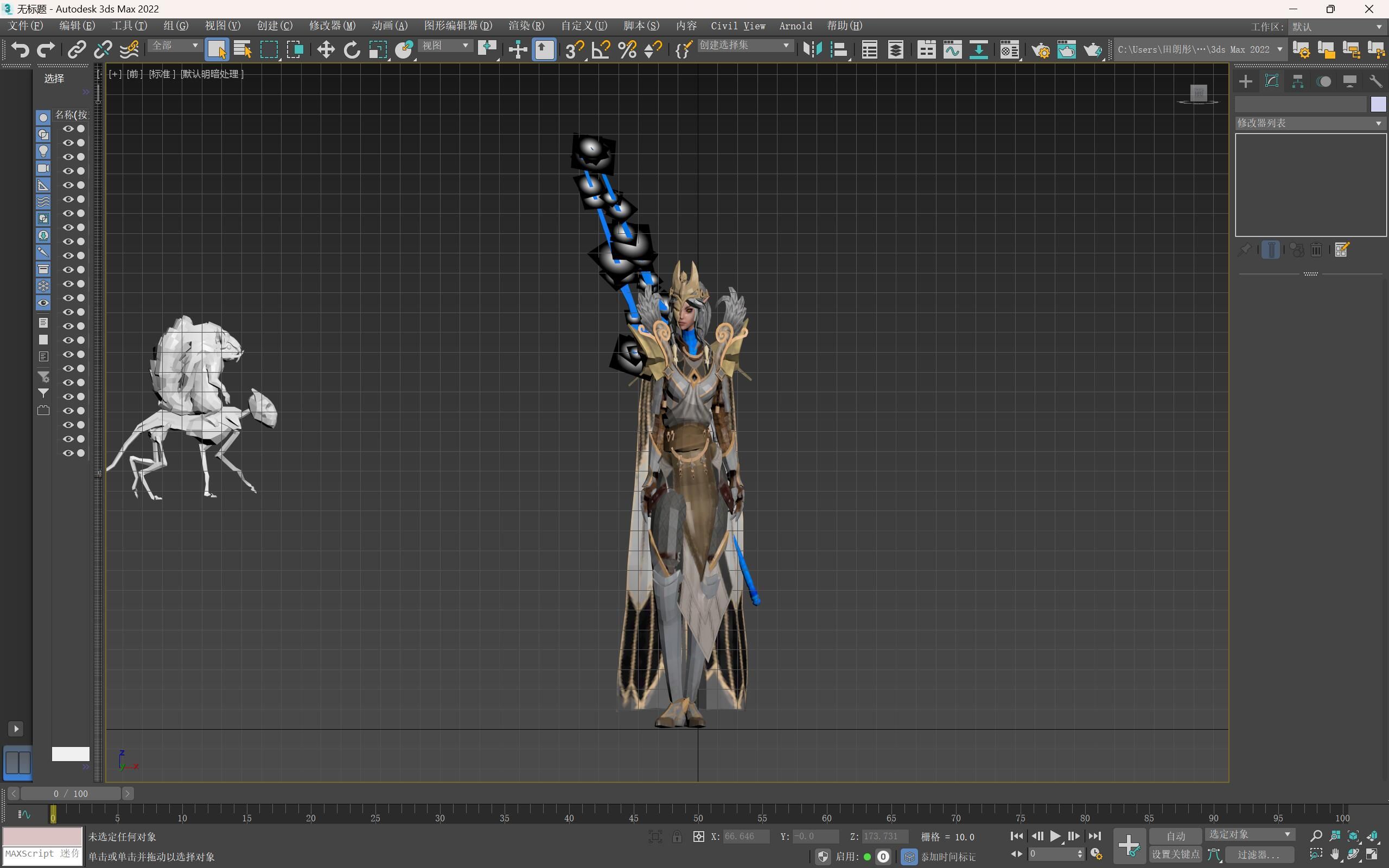Click the 设置关键点 set key button
This screenshot has height=868, width=1389.
(1175, 854)
